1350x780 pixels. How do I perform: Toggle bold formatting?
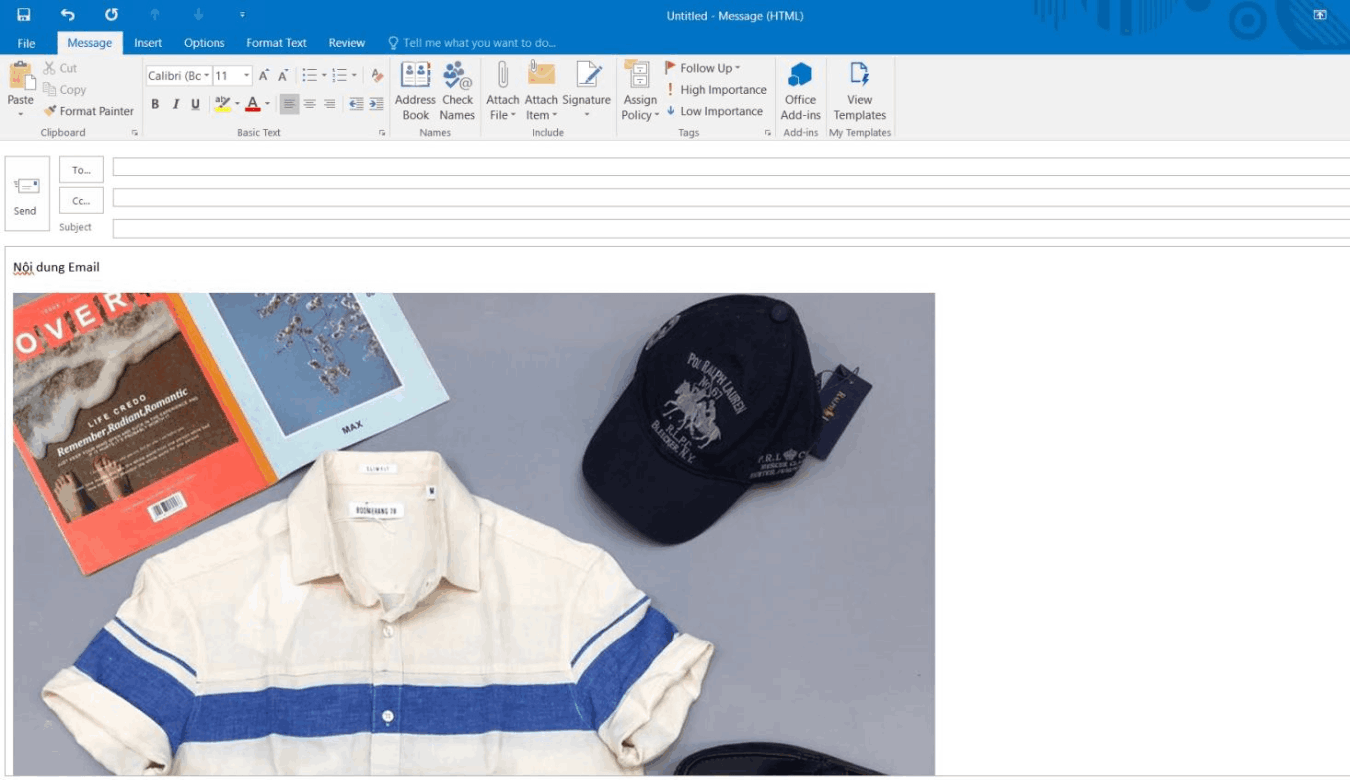155,104
